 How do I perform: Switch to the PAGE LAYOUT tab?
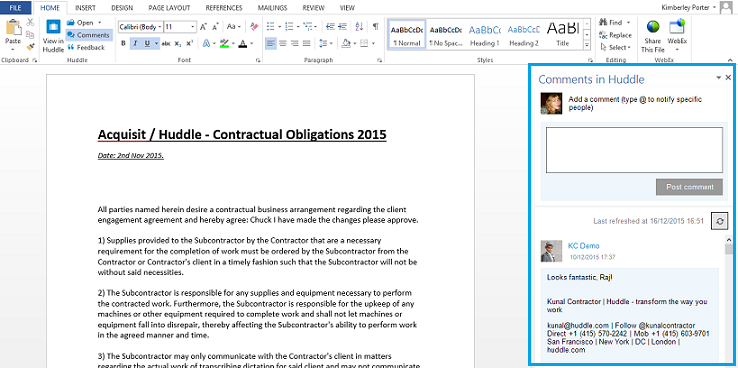point(169,8)
